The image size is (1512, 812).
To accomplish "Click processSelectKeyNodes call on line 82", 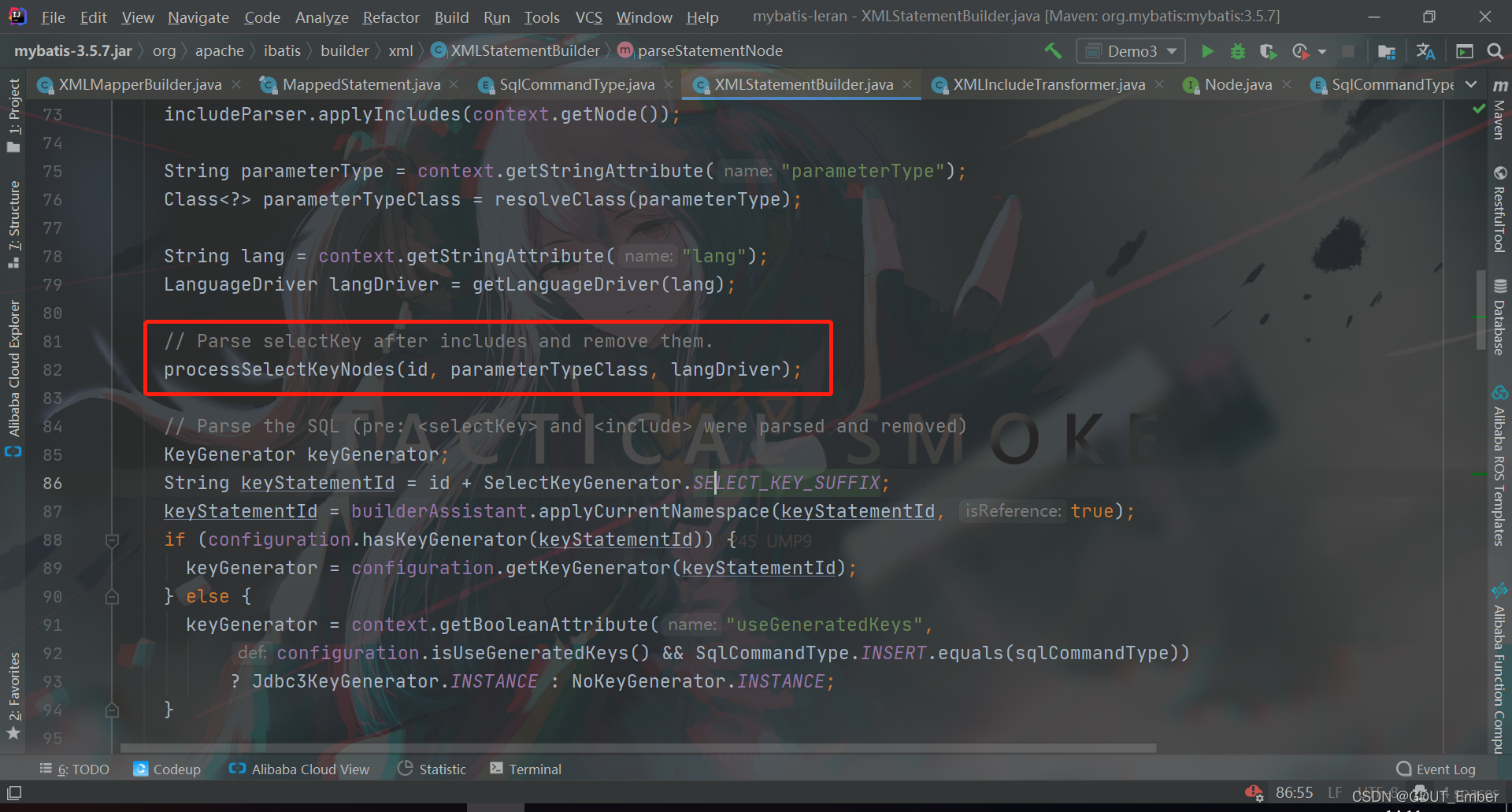I will (x=279, y=369).
